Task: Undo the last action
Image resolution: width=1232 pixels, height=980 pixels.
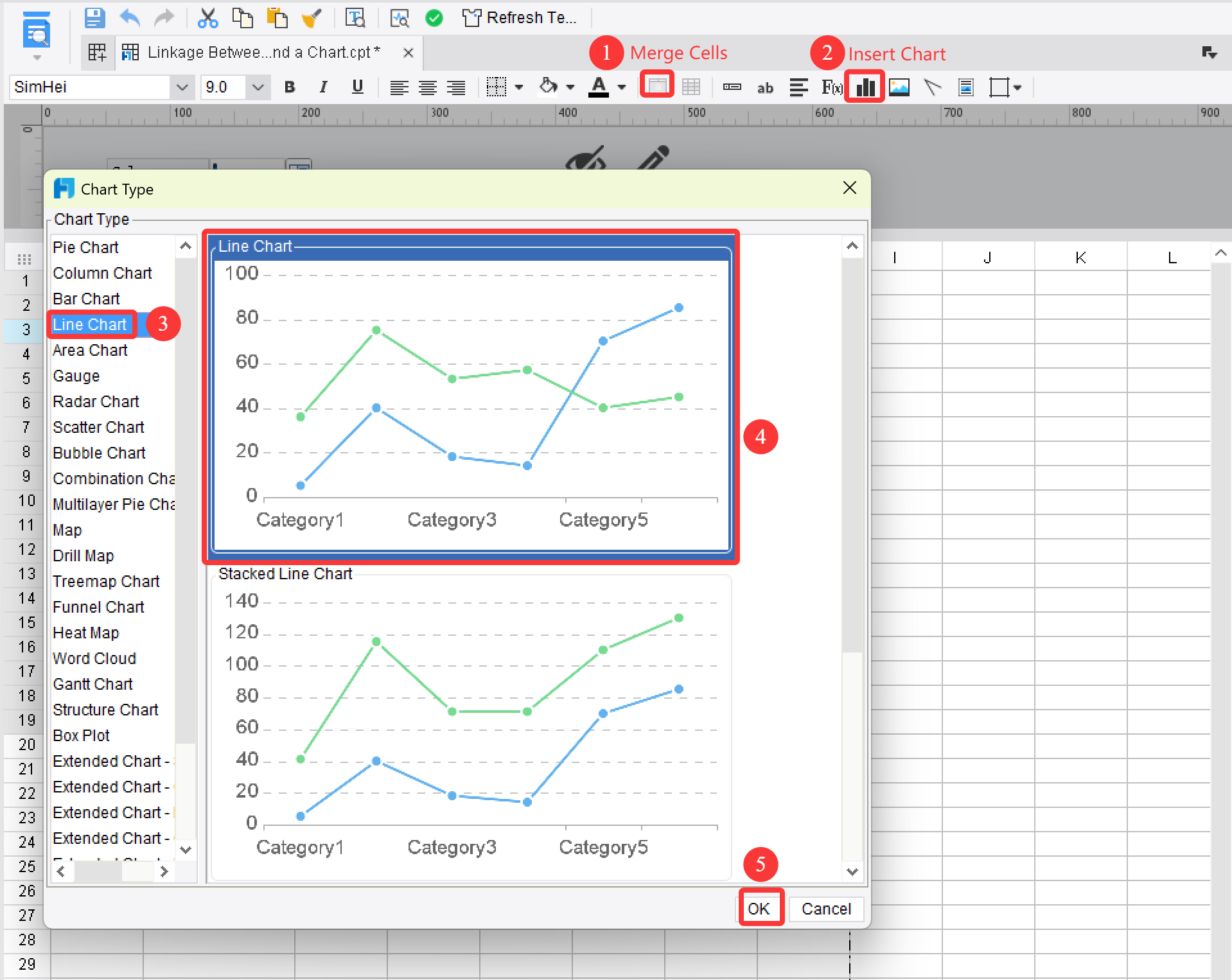Action: tap(129, 17)
